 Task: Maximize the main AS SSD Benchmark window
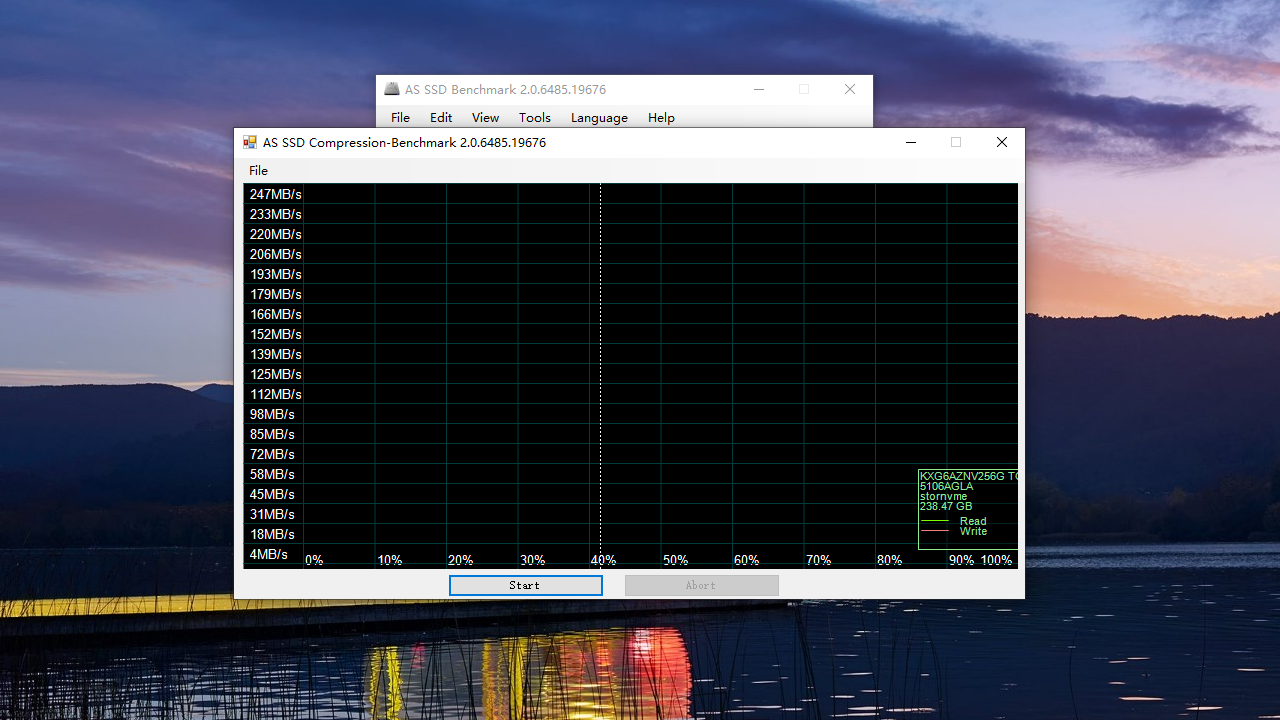804,89
